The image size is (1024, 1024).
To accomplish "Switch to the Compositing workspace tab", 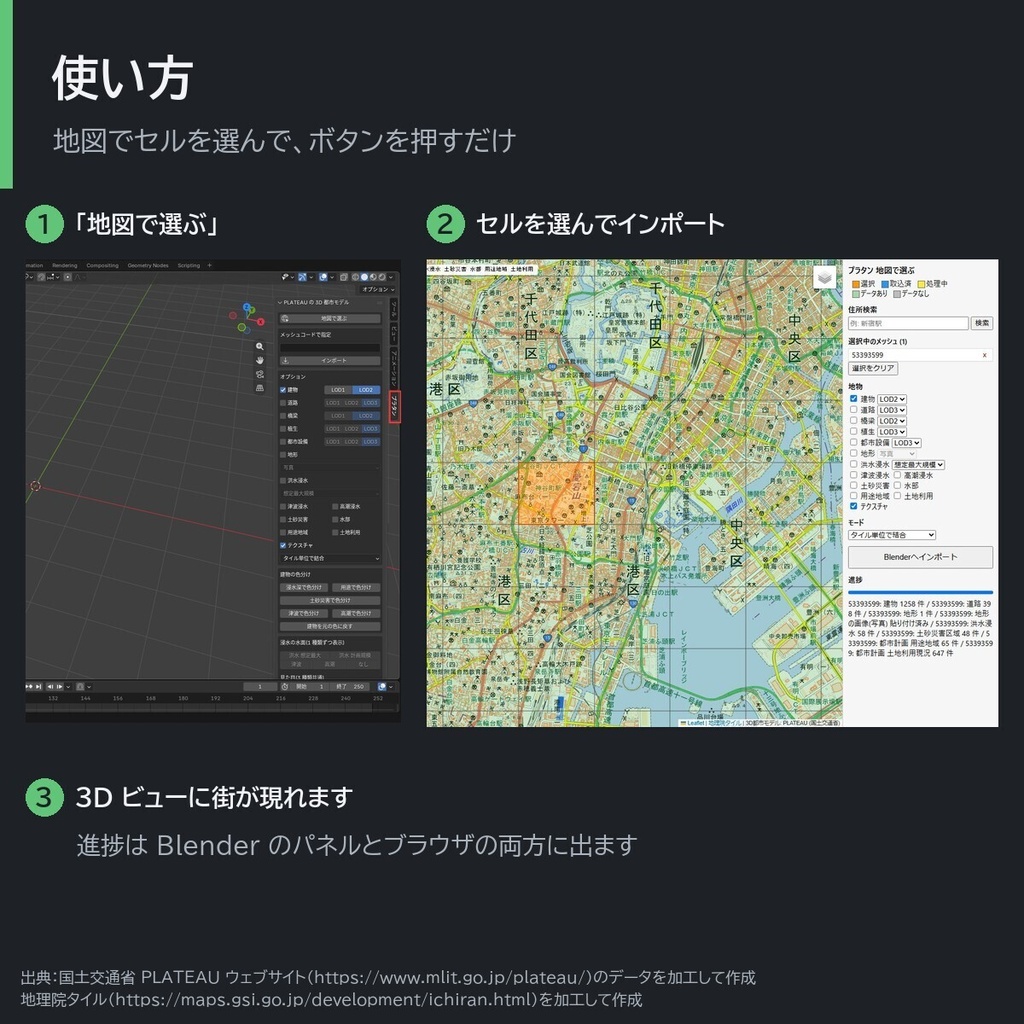I will point(103,265).
